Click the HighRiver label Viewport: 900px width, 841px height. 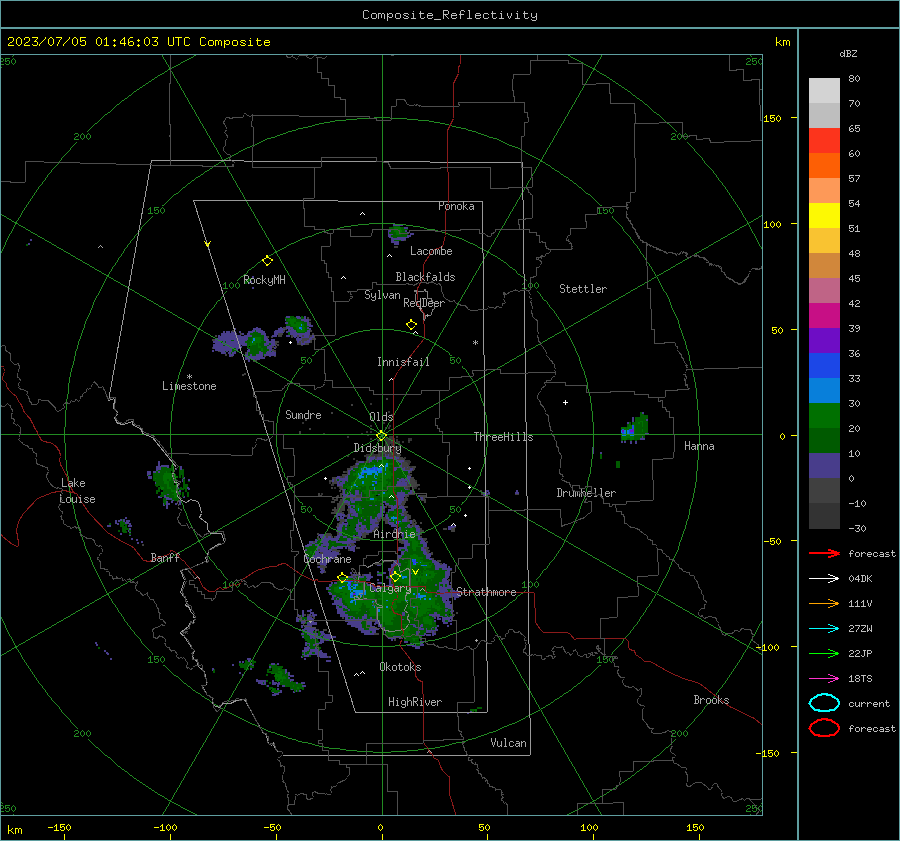(414, 702)
